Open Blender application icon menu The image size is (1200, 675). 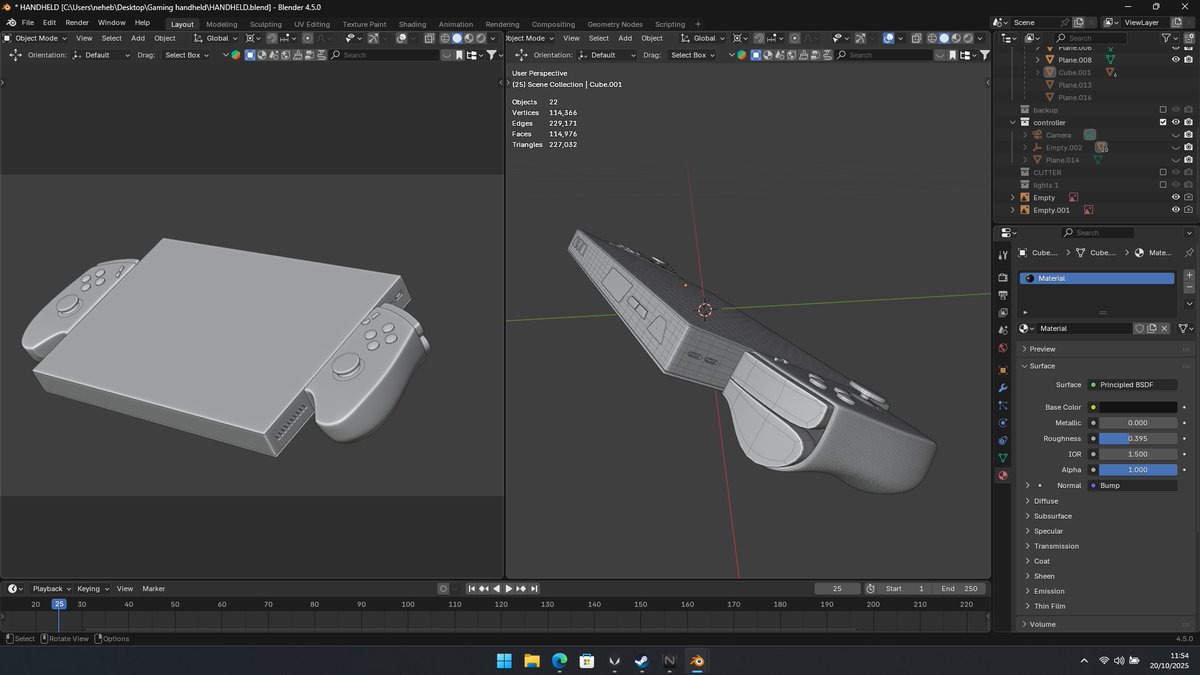(x=10, y=22)
